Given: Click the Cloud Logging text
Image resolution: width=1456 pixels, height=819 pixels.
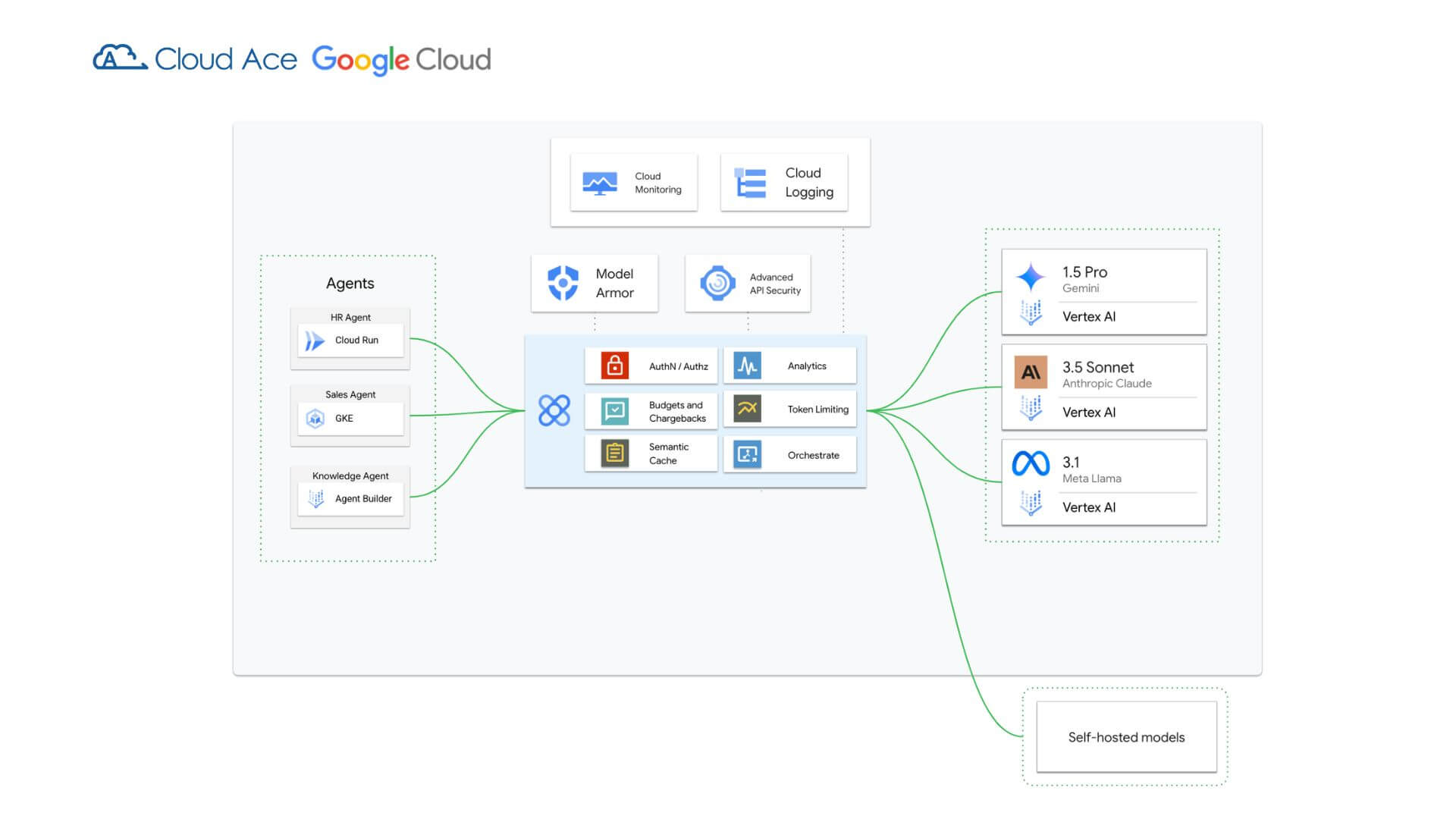Looking at the screenshot, I should (809, 183).
